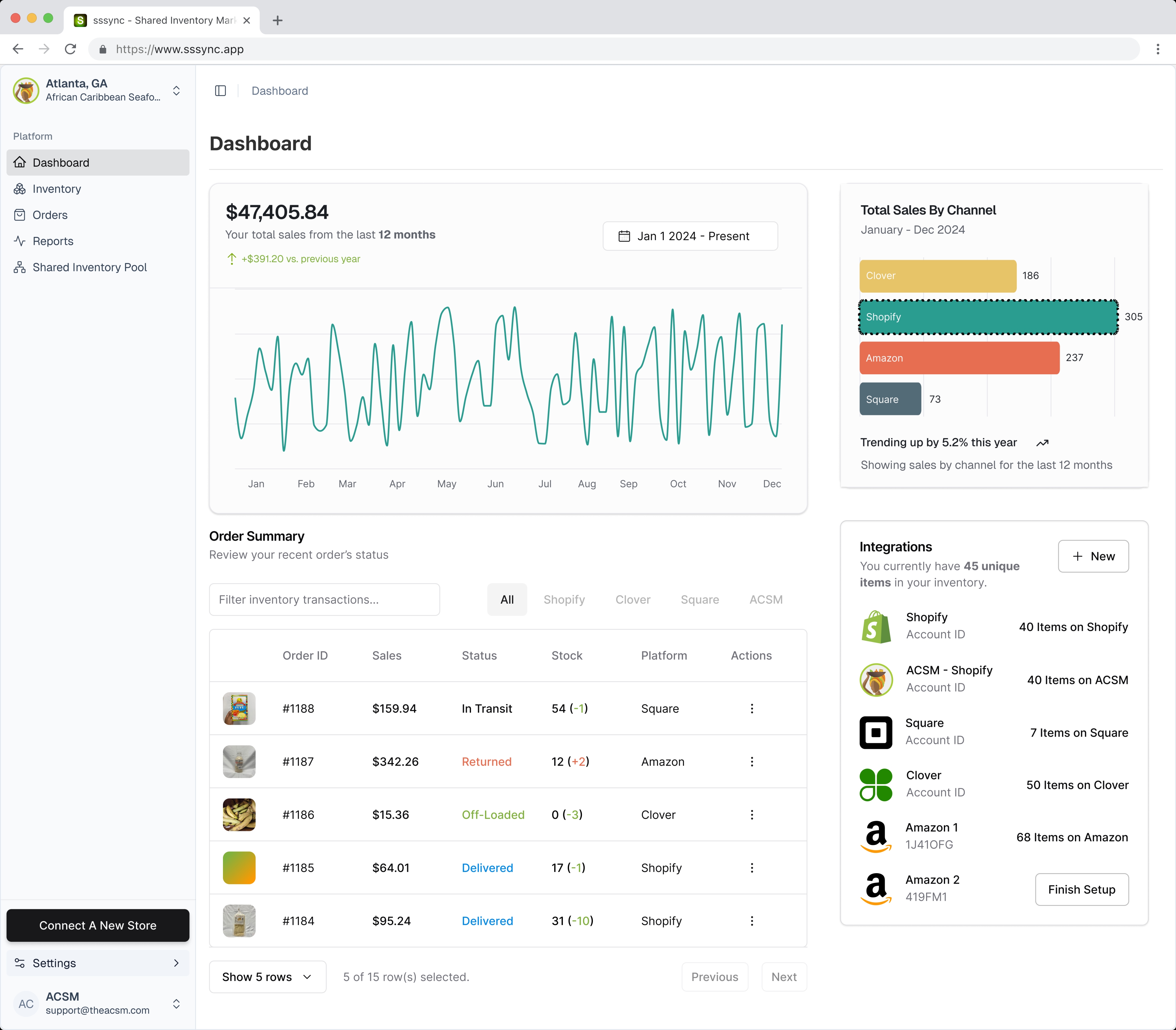Screen dimensions: 1176x1030
Task: Click the Clover yellow bar in chart
Action: (938, 276)
